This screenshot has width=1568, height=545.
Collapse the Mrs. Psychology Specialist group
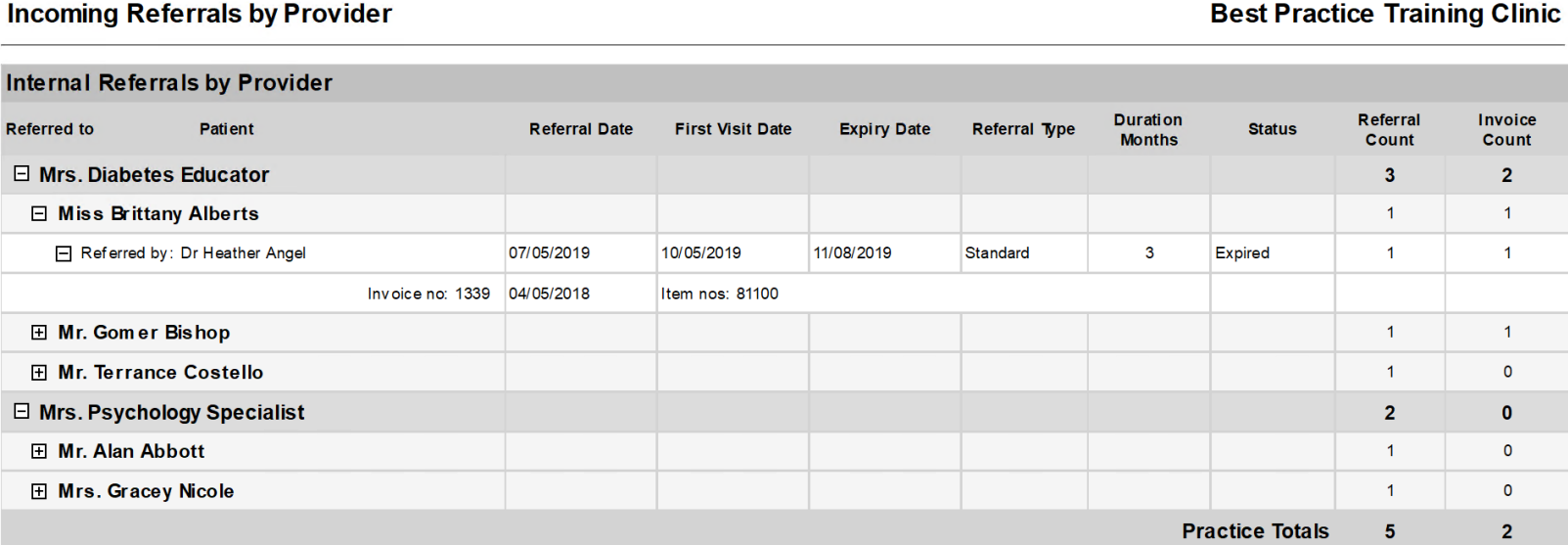(21, 412)
